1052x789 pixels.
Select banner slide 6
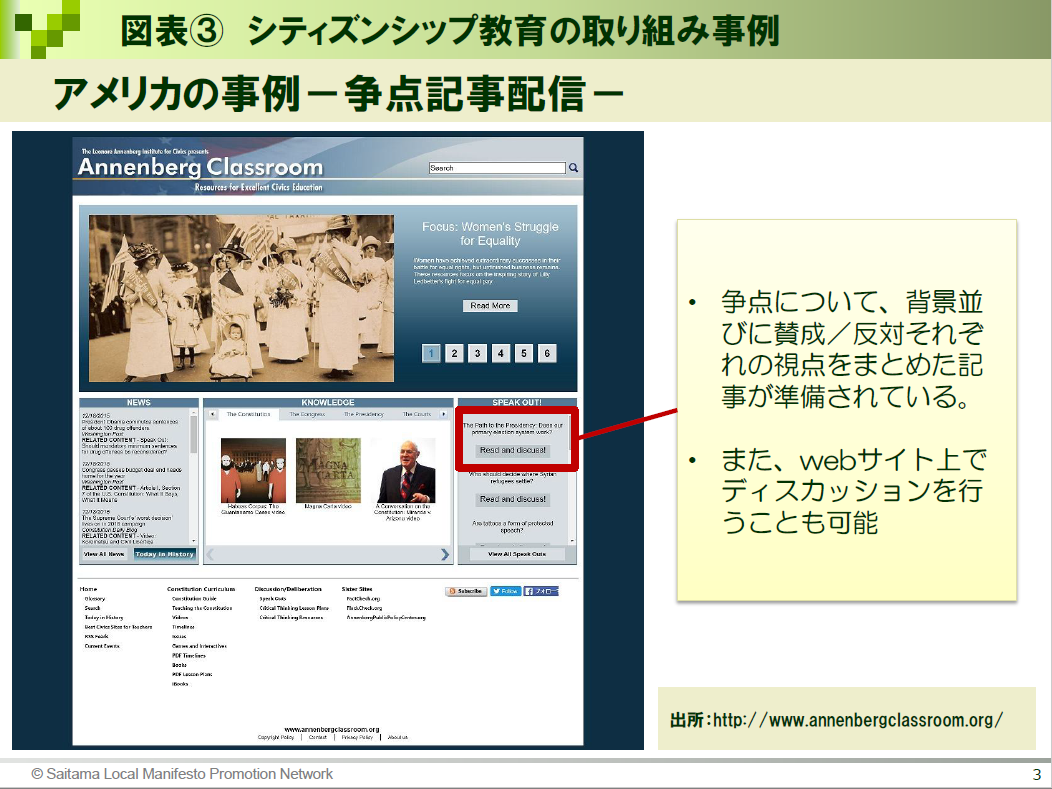coord(547,353)
